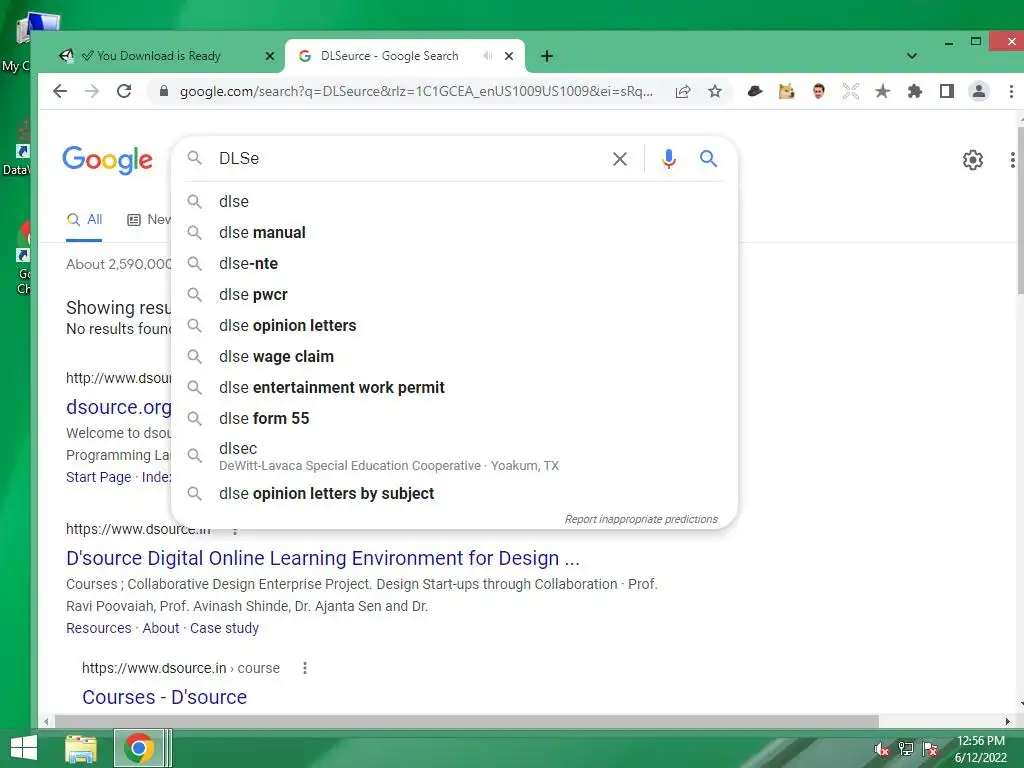Mute the DLSeurce tab audio icon
The width and height of the screenshot is (1024, 768).
click(487, 56)
